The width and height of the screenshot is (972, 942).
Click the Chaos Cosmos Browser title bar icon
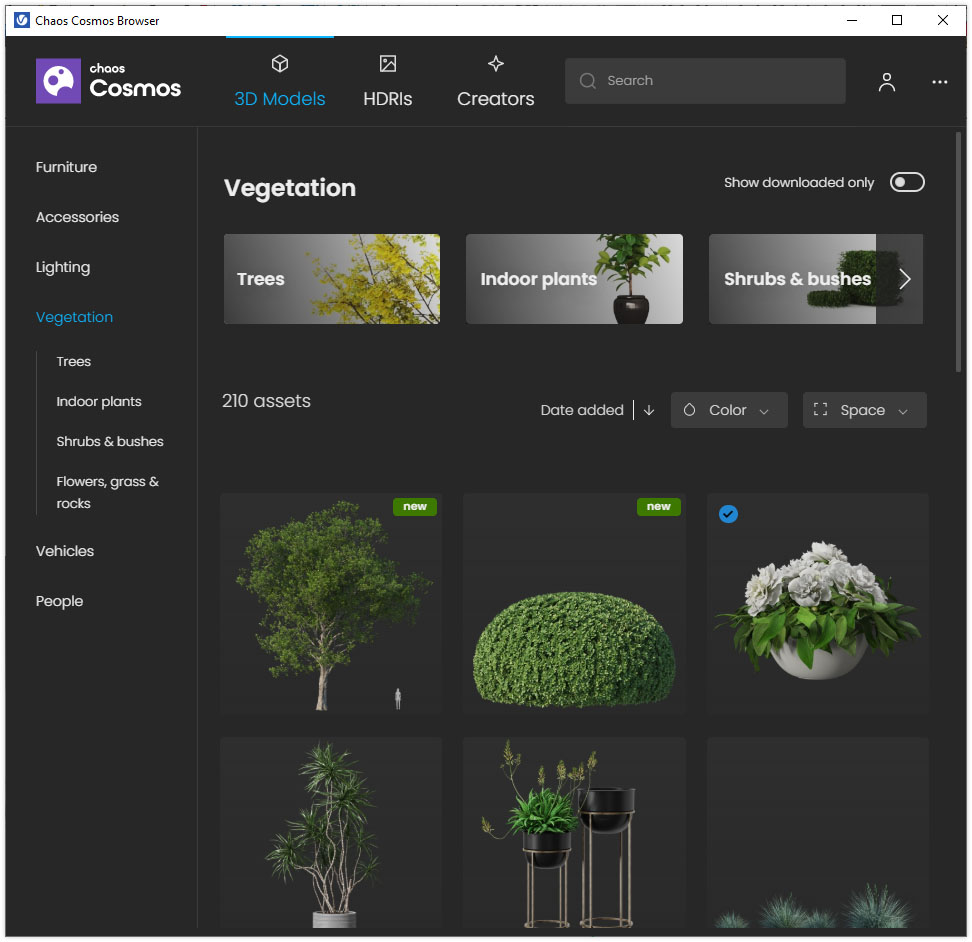pyautogui.click(x=22, y=20)
